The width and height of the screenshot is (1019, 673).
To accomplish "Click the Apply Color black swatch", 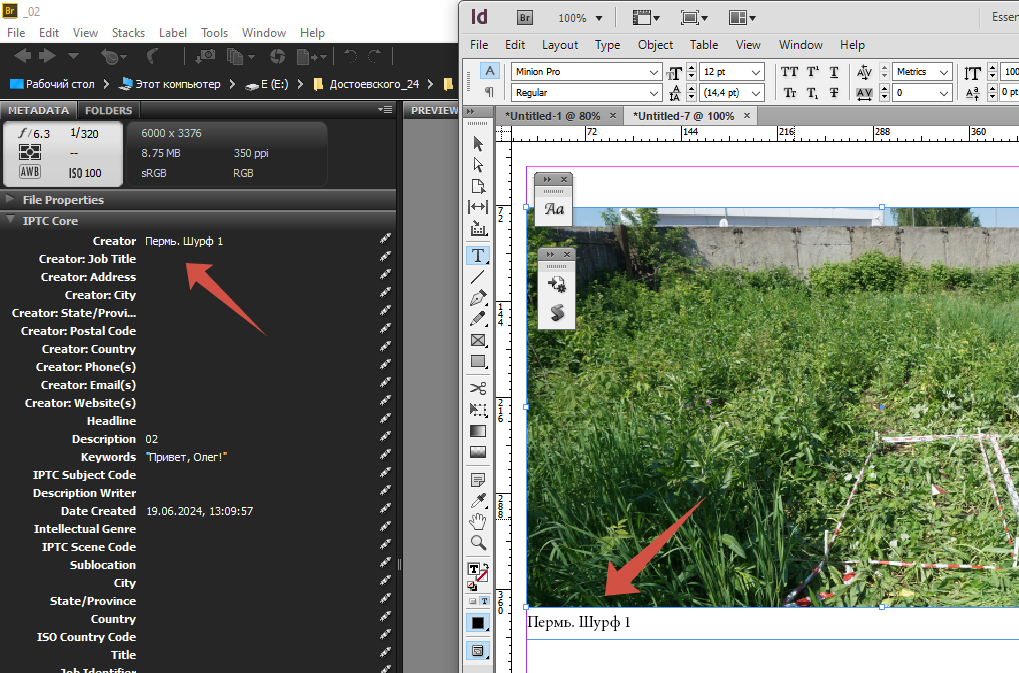I will tap(478, 623).
